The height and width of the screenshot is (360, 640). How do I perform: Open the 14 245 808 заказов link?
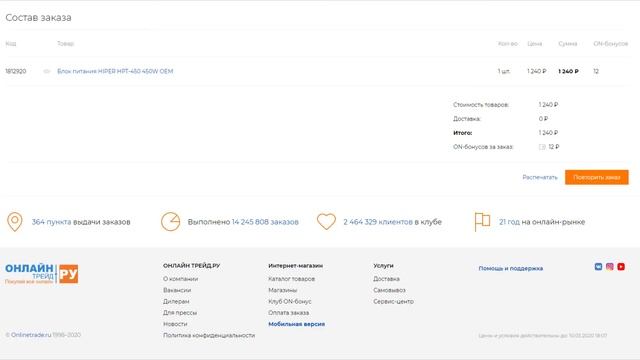(x=265, y=222)
